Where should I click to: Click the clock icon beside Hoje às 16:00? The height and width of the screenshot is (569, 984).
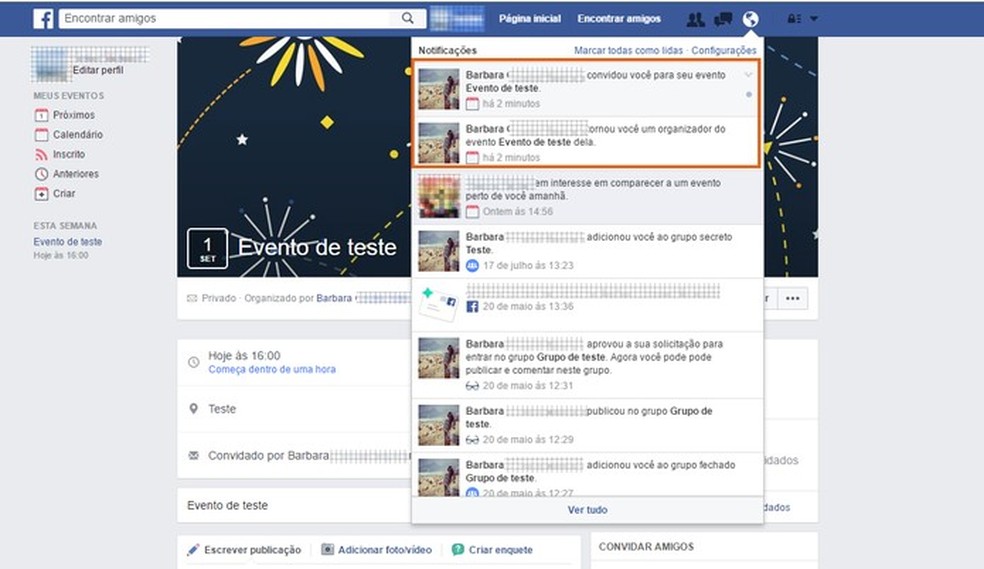pos(194,362)
